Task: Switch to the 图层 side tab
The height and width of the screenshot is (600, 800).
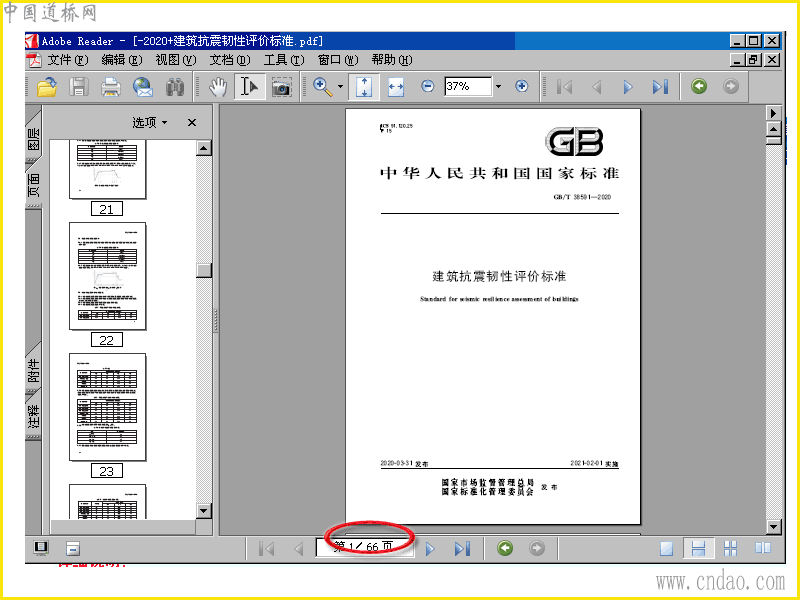Action: tap(33, 138)
